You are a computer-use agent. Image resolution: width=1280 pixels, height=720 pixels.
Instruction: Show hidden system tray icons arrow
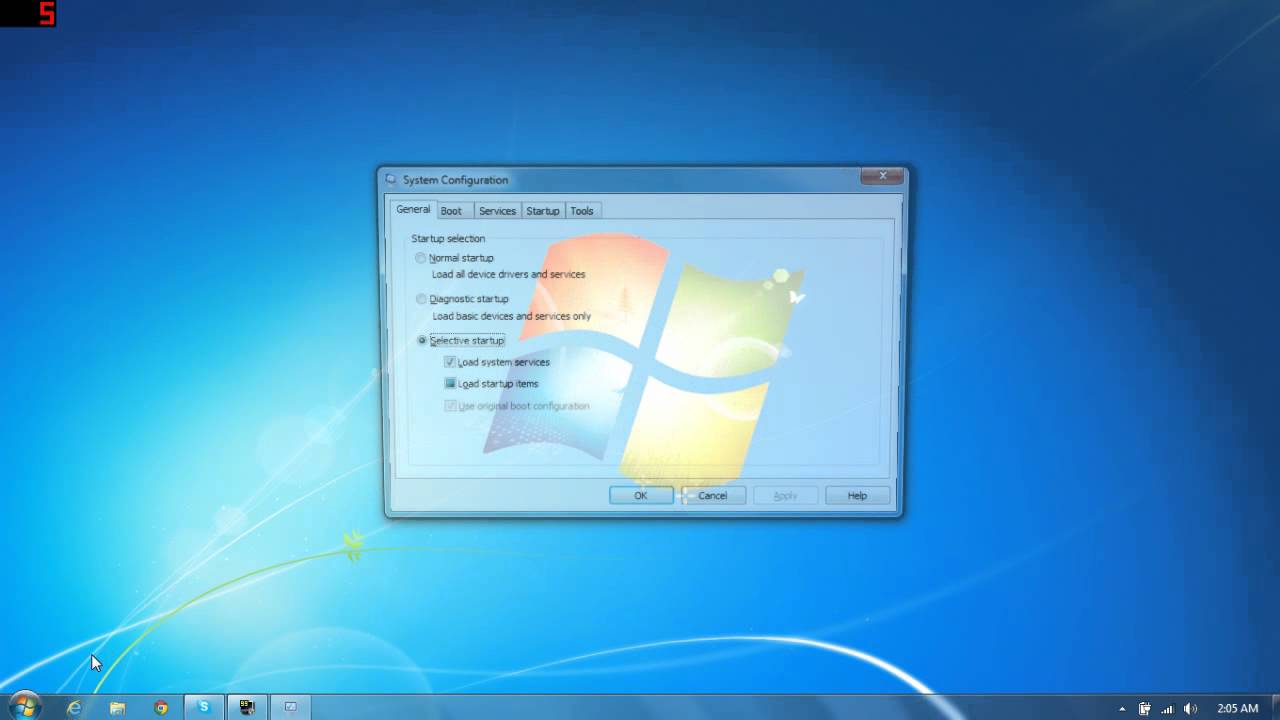point(1121,709)
